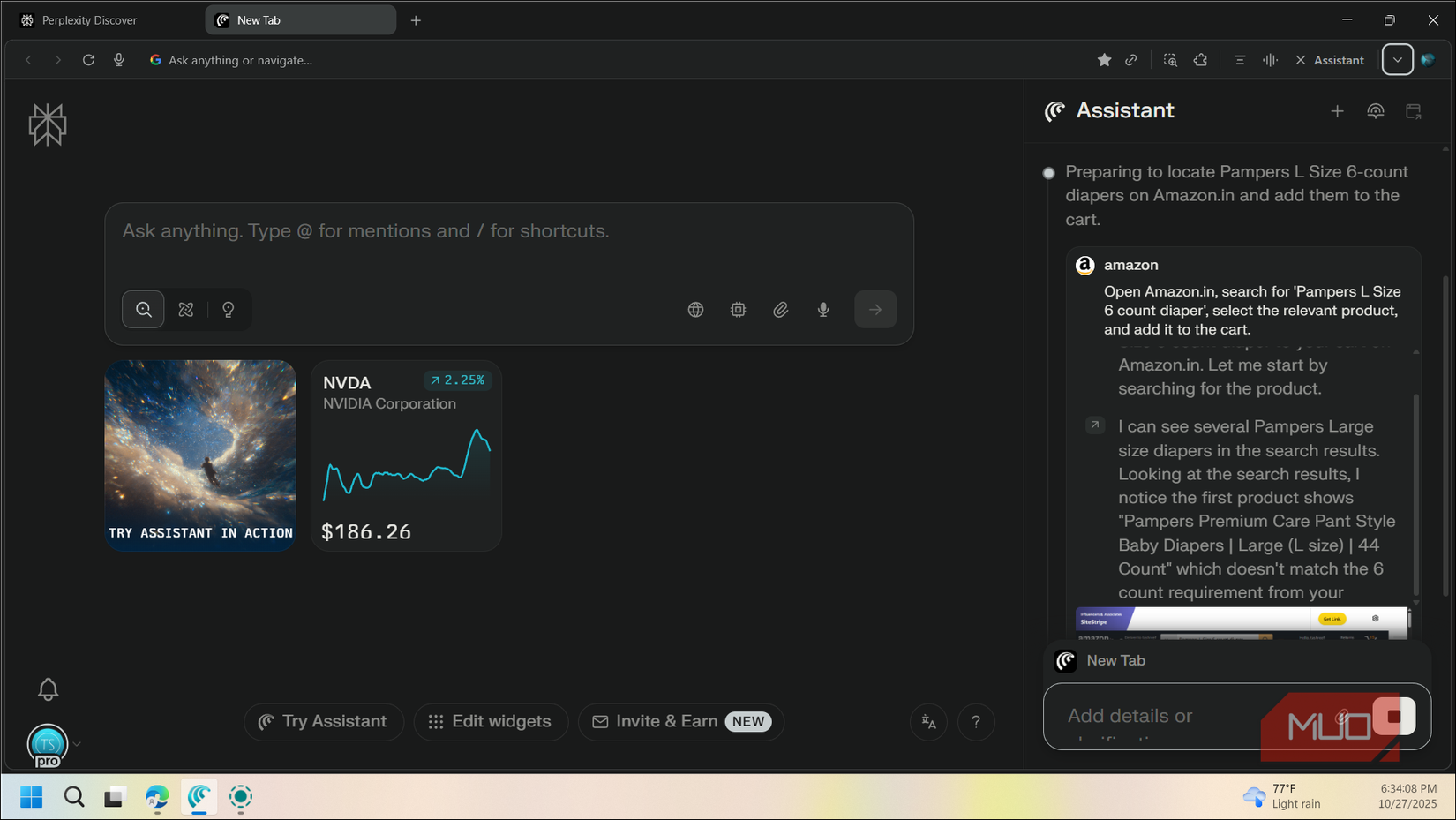Click the Try Assistant button

click(324, 722)
